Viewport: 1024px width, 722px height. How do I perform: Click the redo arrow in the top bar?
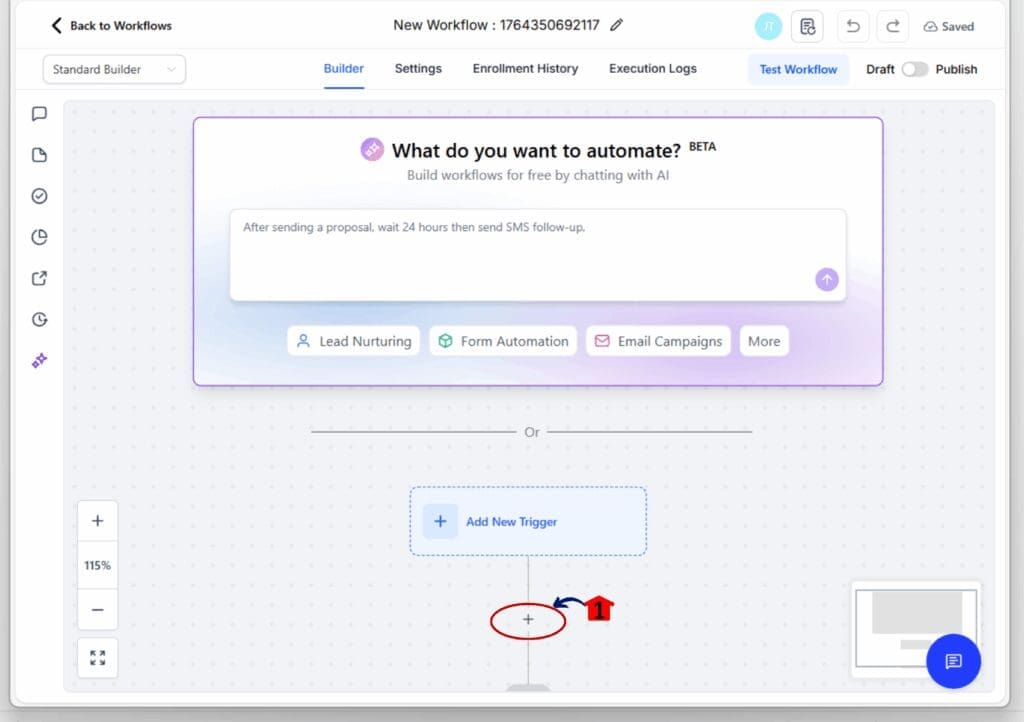pos(892,26)
